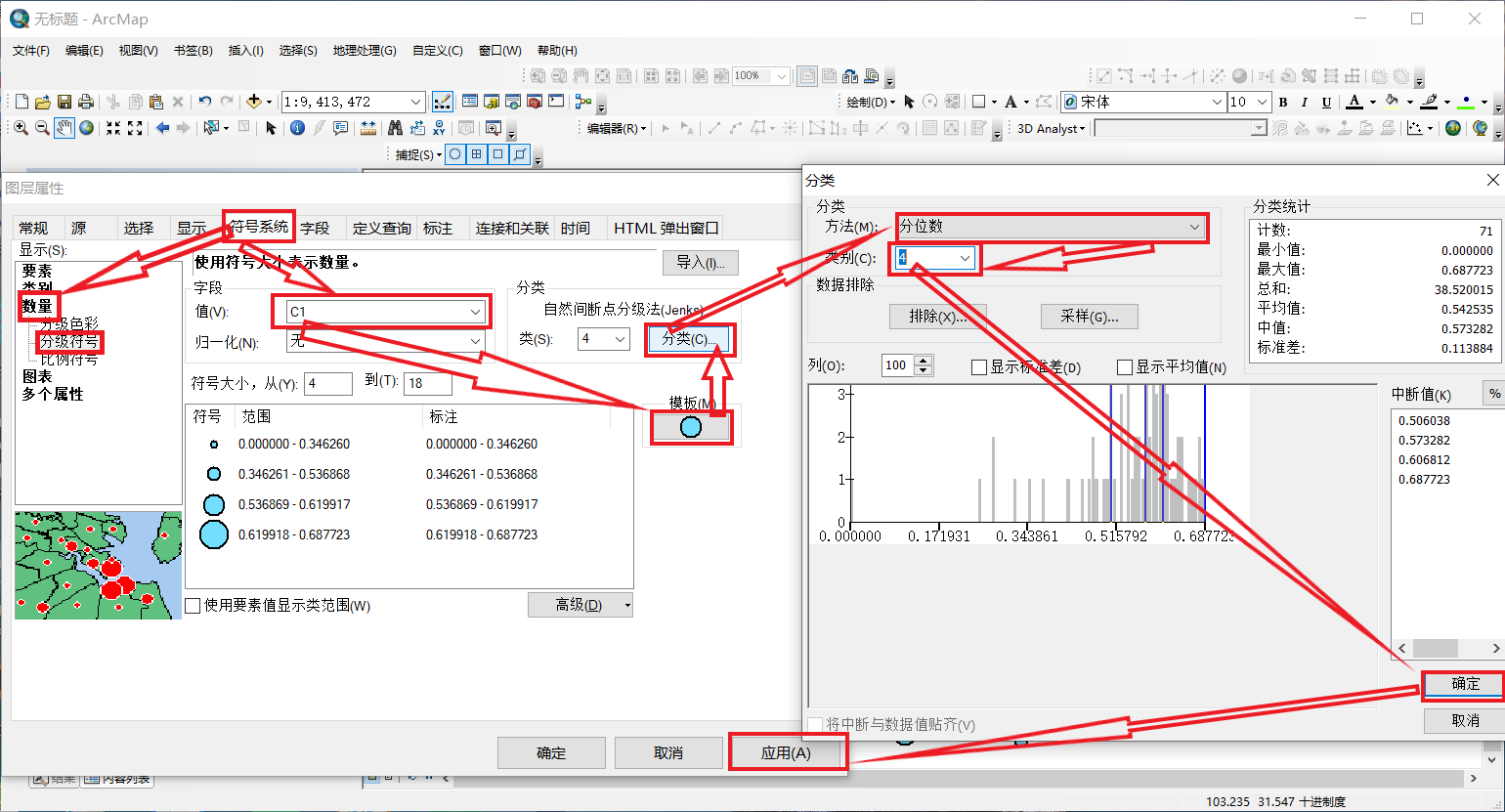Go back to previous extent
Viewport: 1505px width, 812px height.
[x=162, y=128]
